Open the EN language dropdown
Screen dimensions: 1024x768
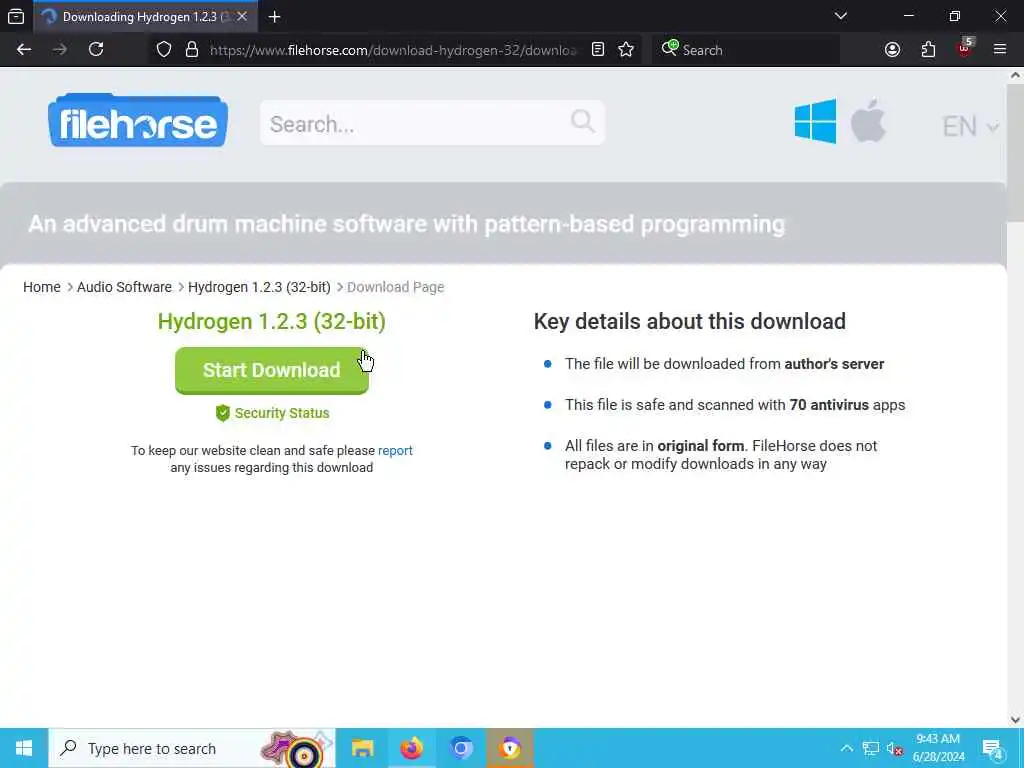[970, 127]
